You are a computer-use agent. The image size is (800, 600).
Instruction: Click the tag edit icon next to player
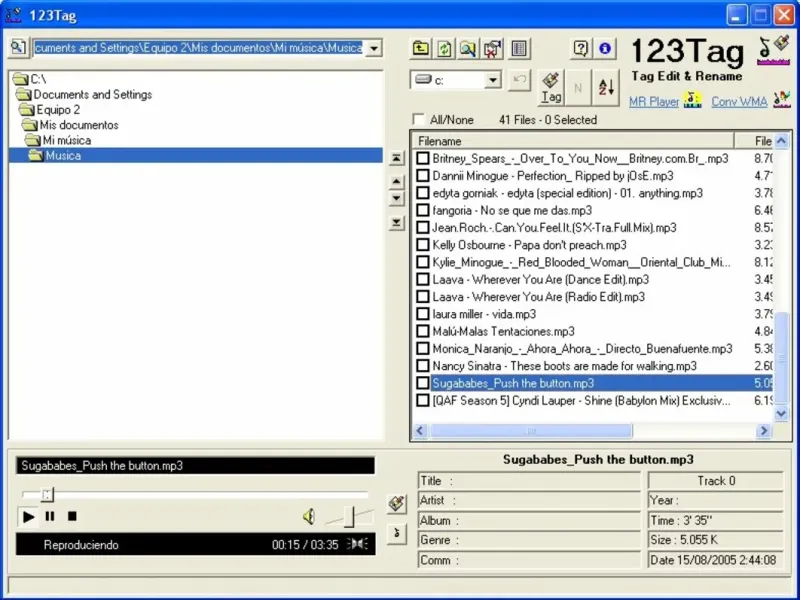tap(397, 504)
